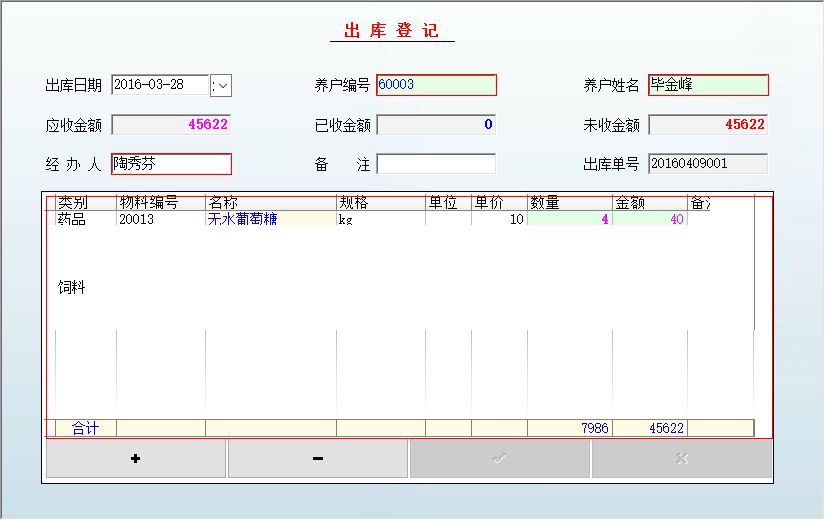Click the 出库日期 date field
The width and height of the screenshot is (825, 520).
click(x=160, y=85)
